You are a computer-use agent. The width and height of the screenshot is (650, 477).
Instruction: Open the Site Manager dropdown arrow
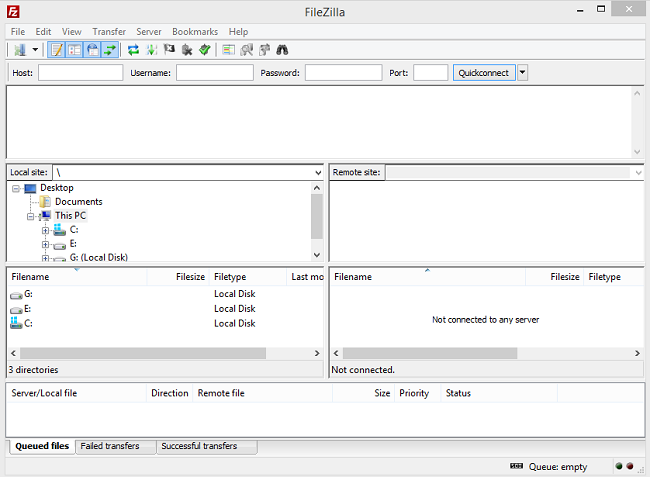tap(35, 50)
